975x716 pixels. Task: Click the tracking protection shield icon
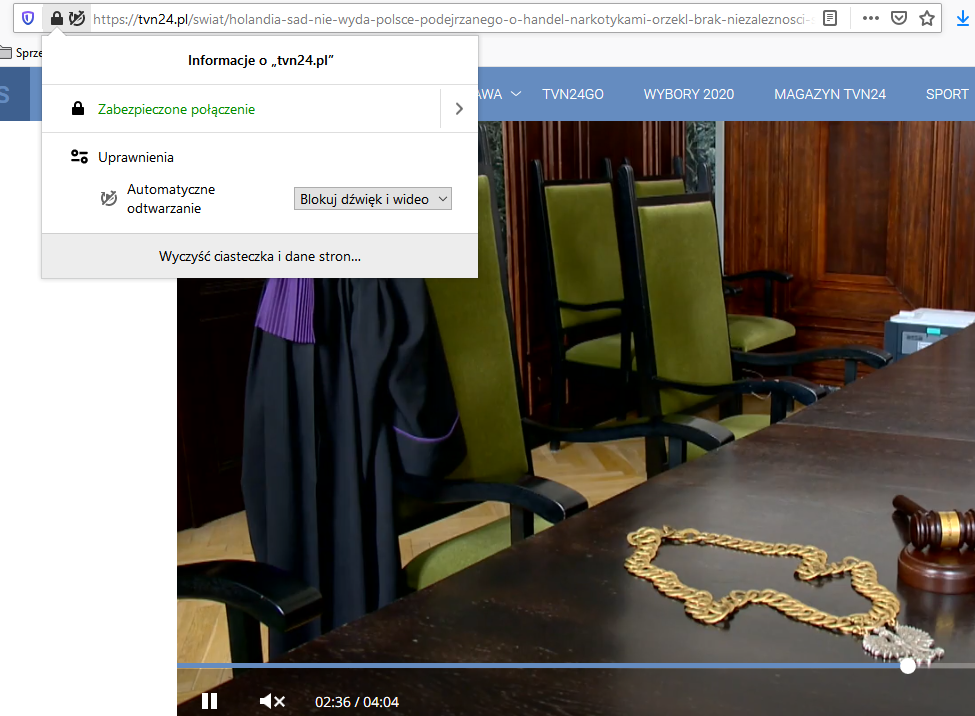28,18
